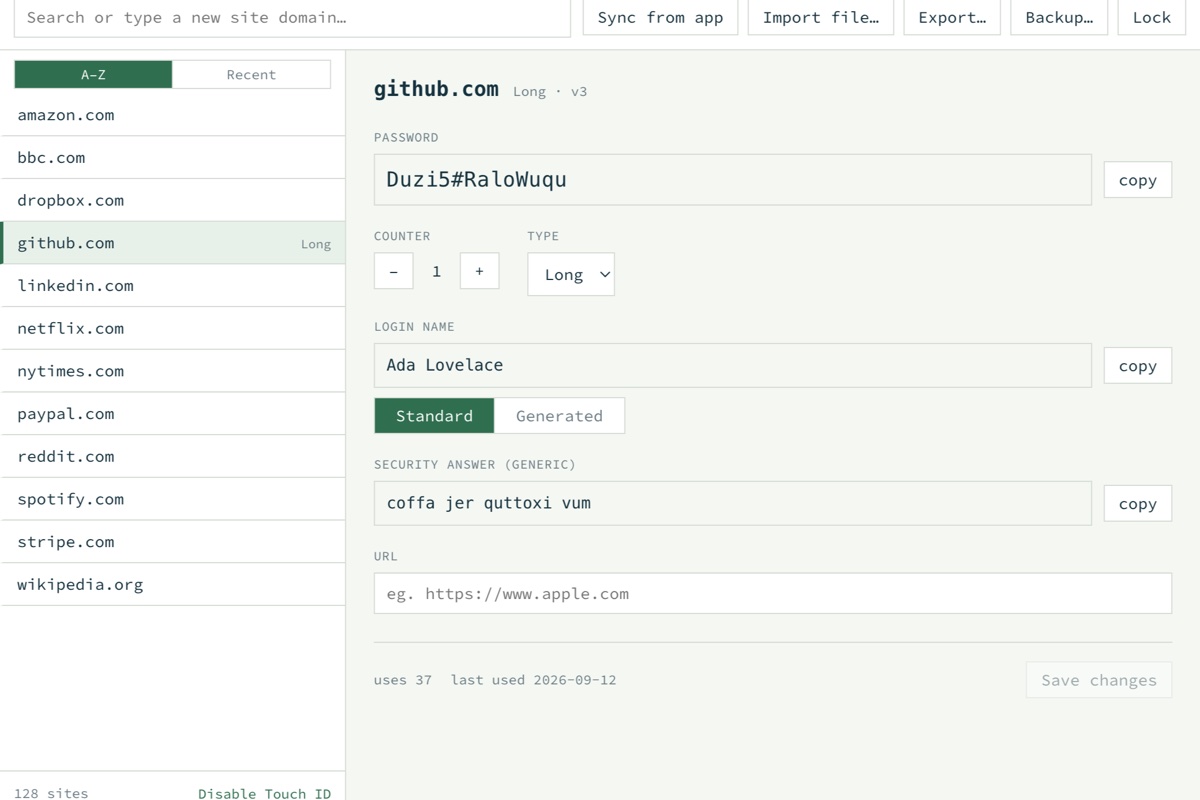This screenshot has height=800, width=1200.
Task: Lock the password vault
Action: point(1152,17)
